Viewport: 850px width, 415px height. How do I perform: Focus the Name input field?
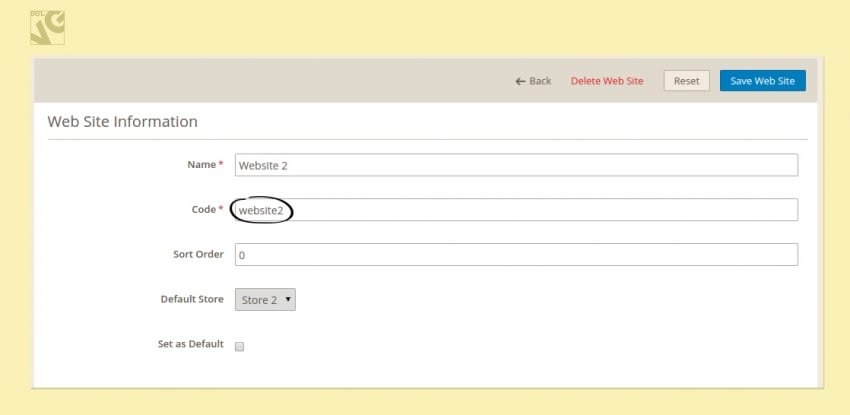(516, 165)
